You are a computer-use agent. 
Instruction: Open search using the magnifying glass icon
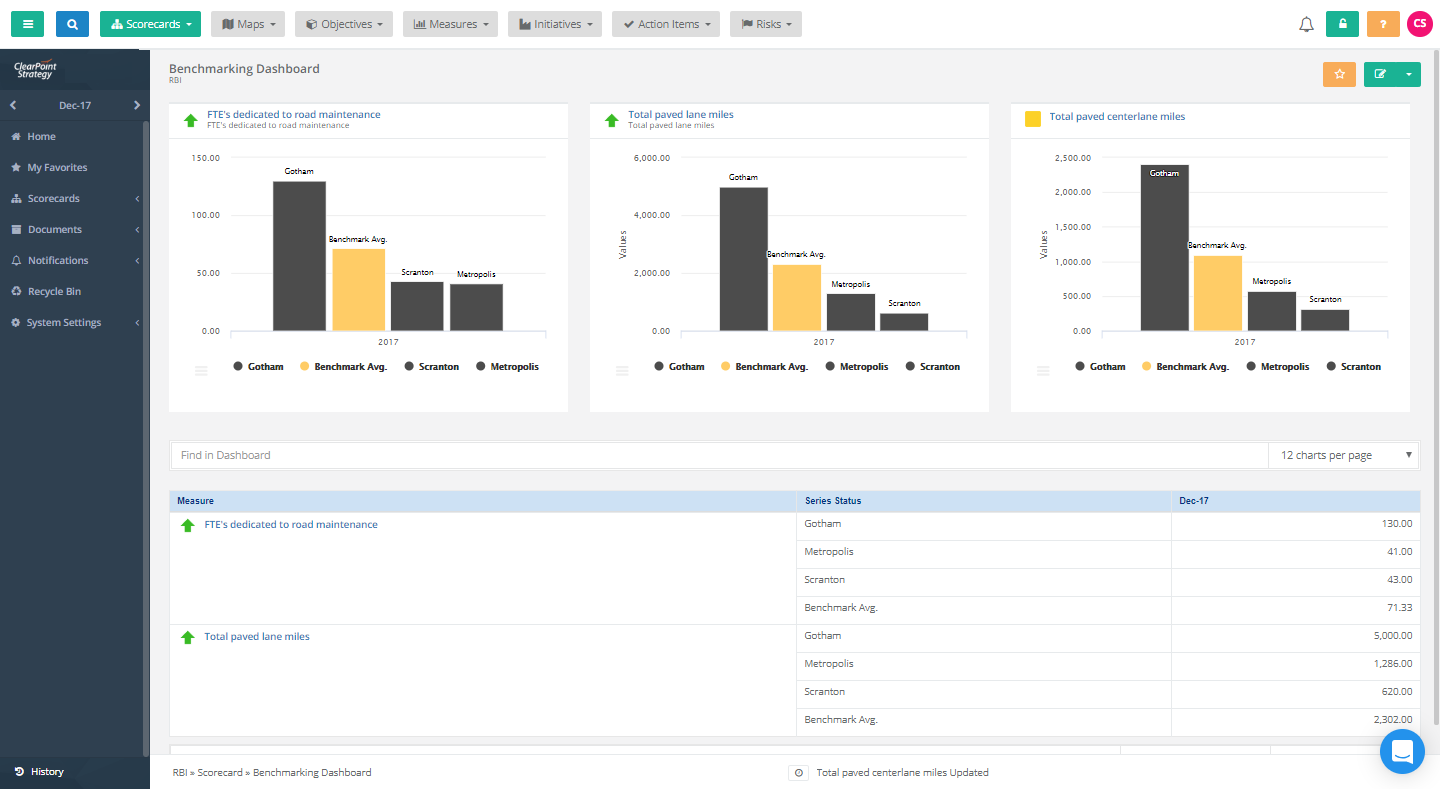pos(71,23)
